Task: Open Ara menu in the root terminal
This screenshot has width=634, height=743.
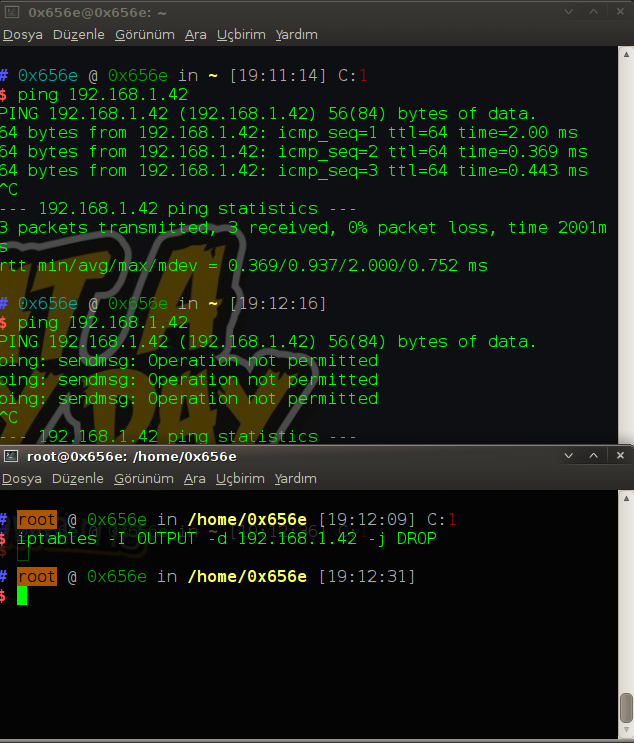Action: [196, 479]
